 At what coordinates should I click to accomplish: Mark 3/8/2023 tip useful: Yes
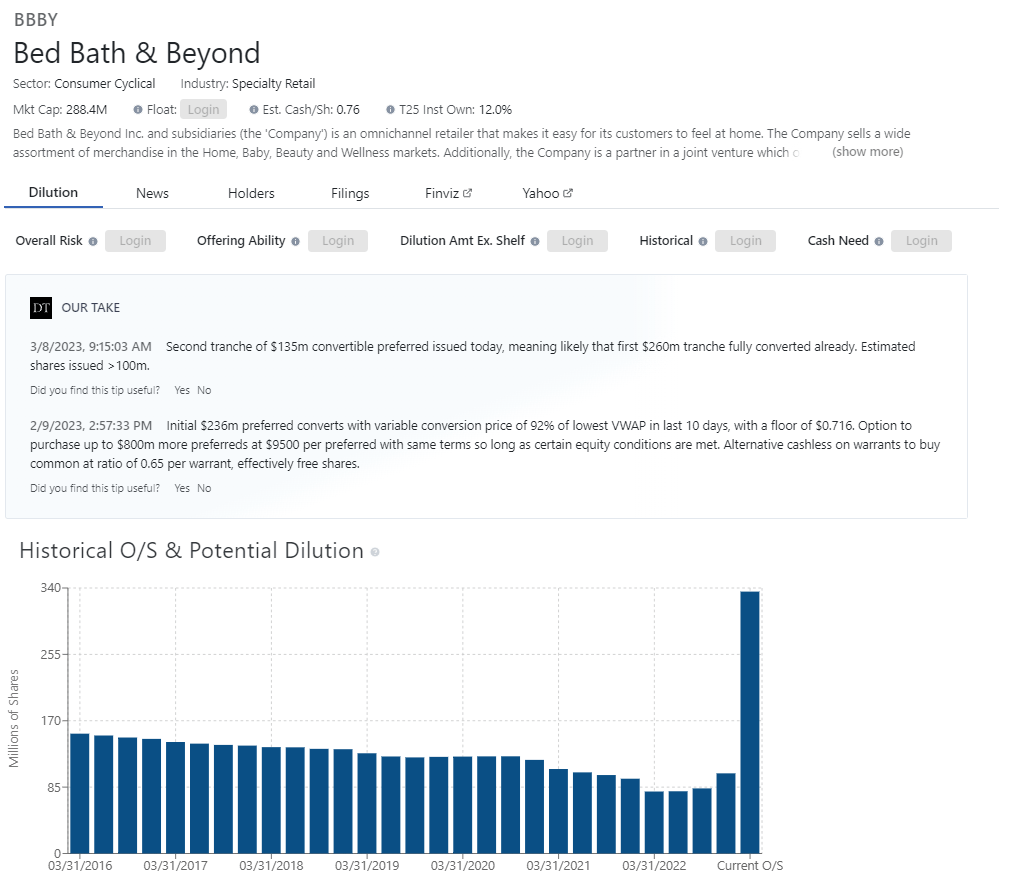tap(182, 390)
